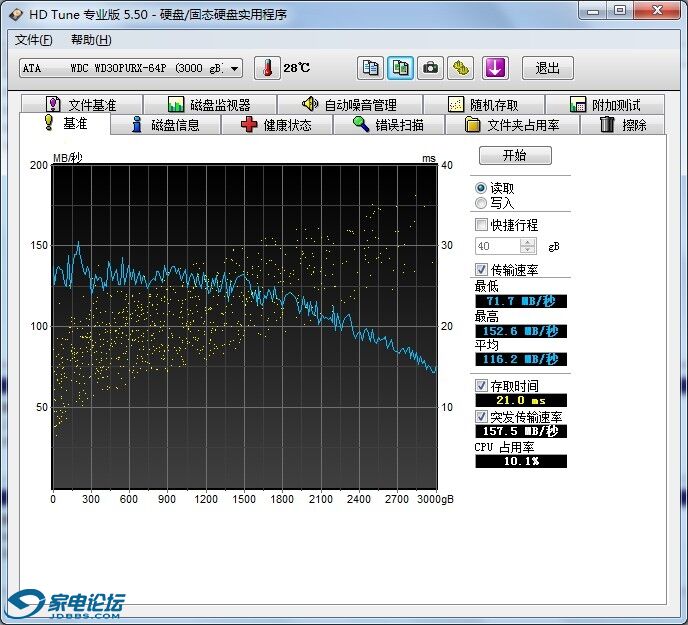This screenshot has width=688, height=625.
Task: Open the 帮助(H) menu
Action: point(91,40)
